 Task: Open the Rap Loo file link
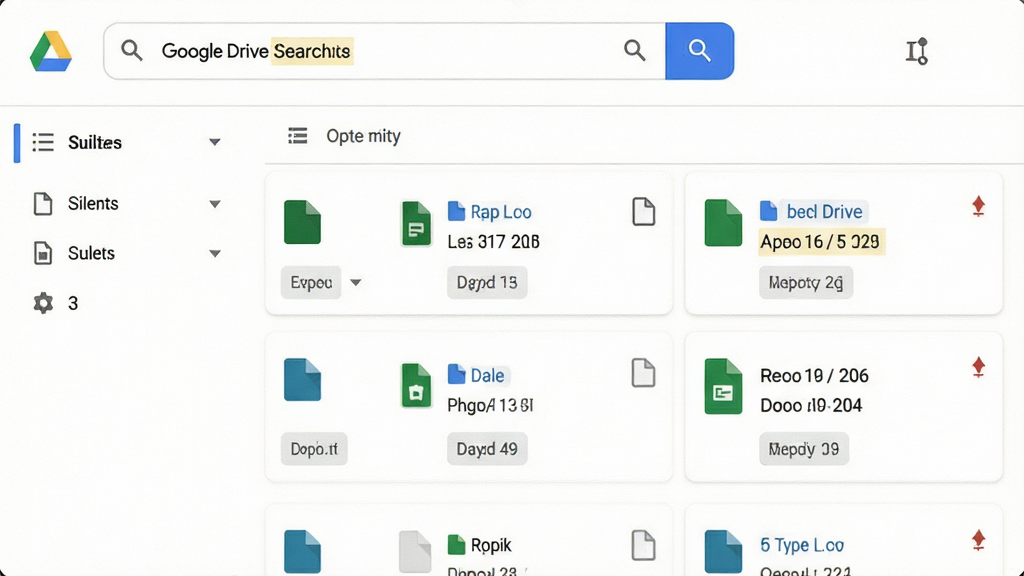click(501, 212)
